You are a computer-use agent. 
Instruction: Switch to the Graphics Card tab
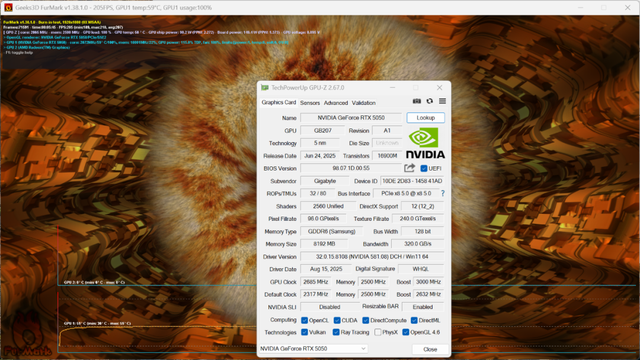click(x=279, y=102)
